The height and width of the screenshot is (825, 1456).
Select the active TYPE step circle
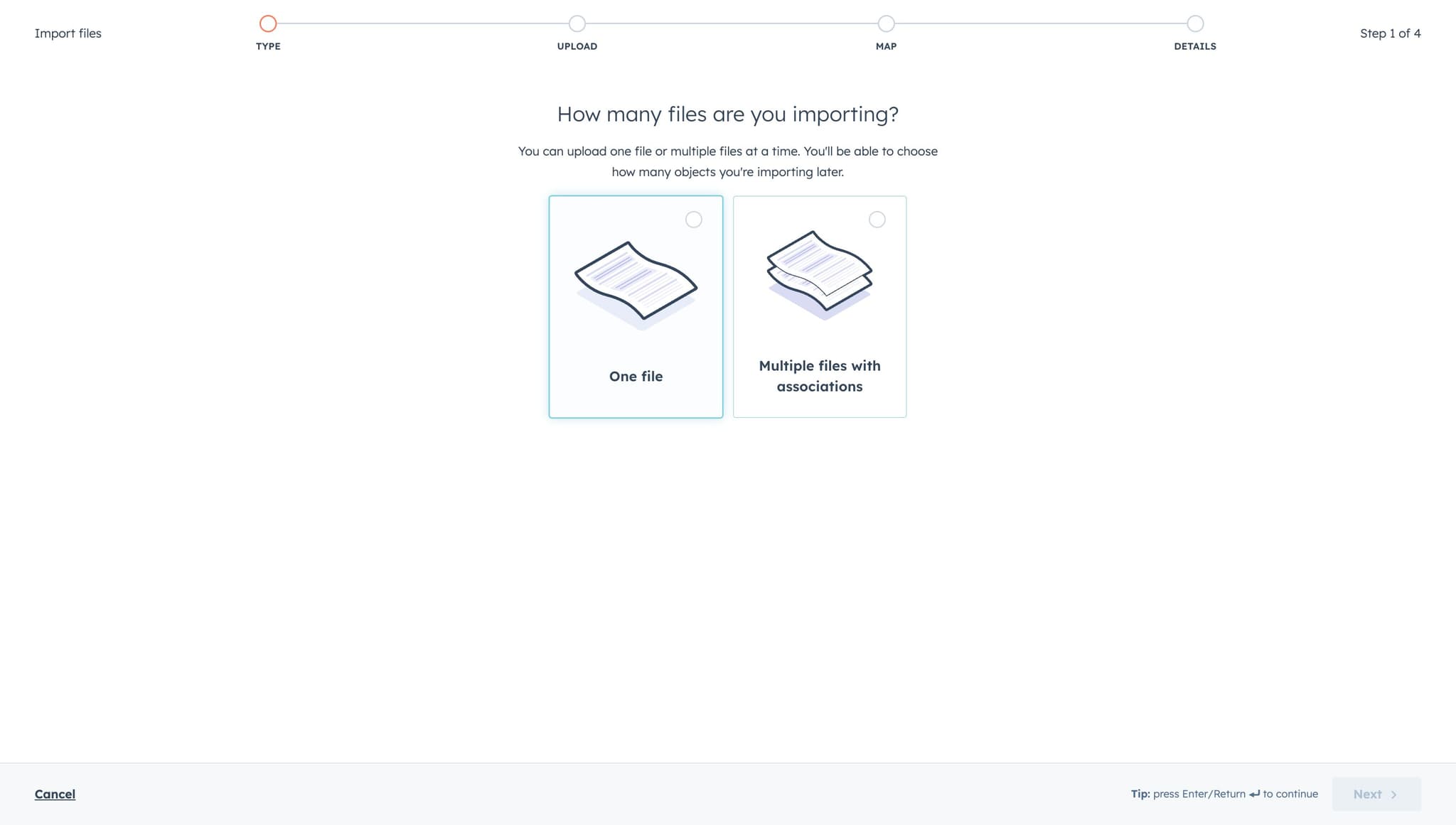[x=268, y=23]
